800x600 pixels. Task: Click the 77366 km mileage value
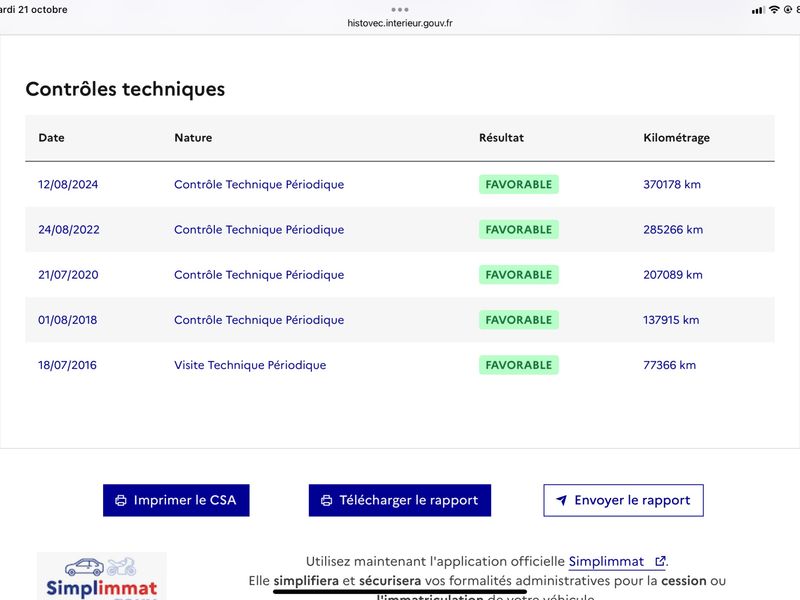(x=669, y=365)
